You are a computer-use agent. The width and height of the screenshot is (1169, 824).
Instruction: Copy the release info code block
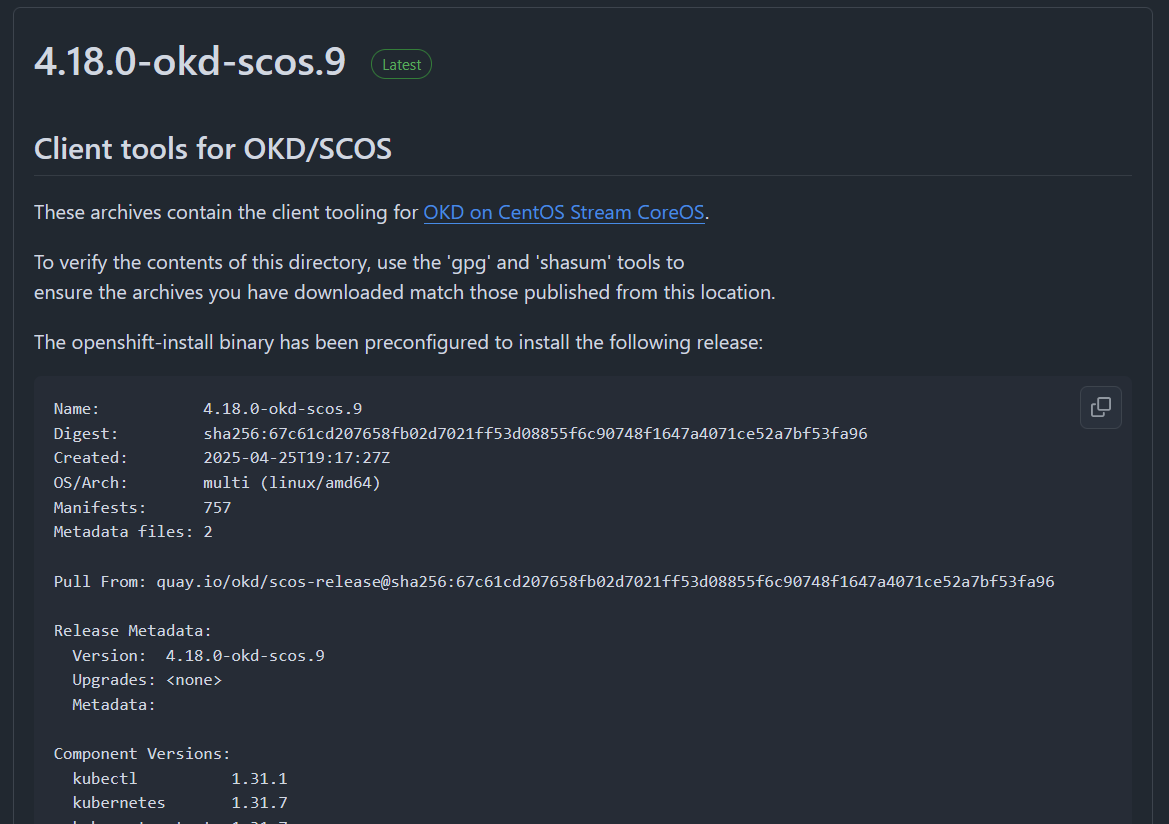pyautogui.click(x=1100, y=407)
